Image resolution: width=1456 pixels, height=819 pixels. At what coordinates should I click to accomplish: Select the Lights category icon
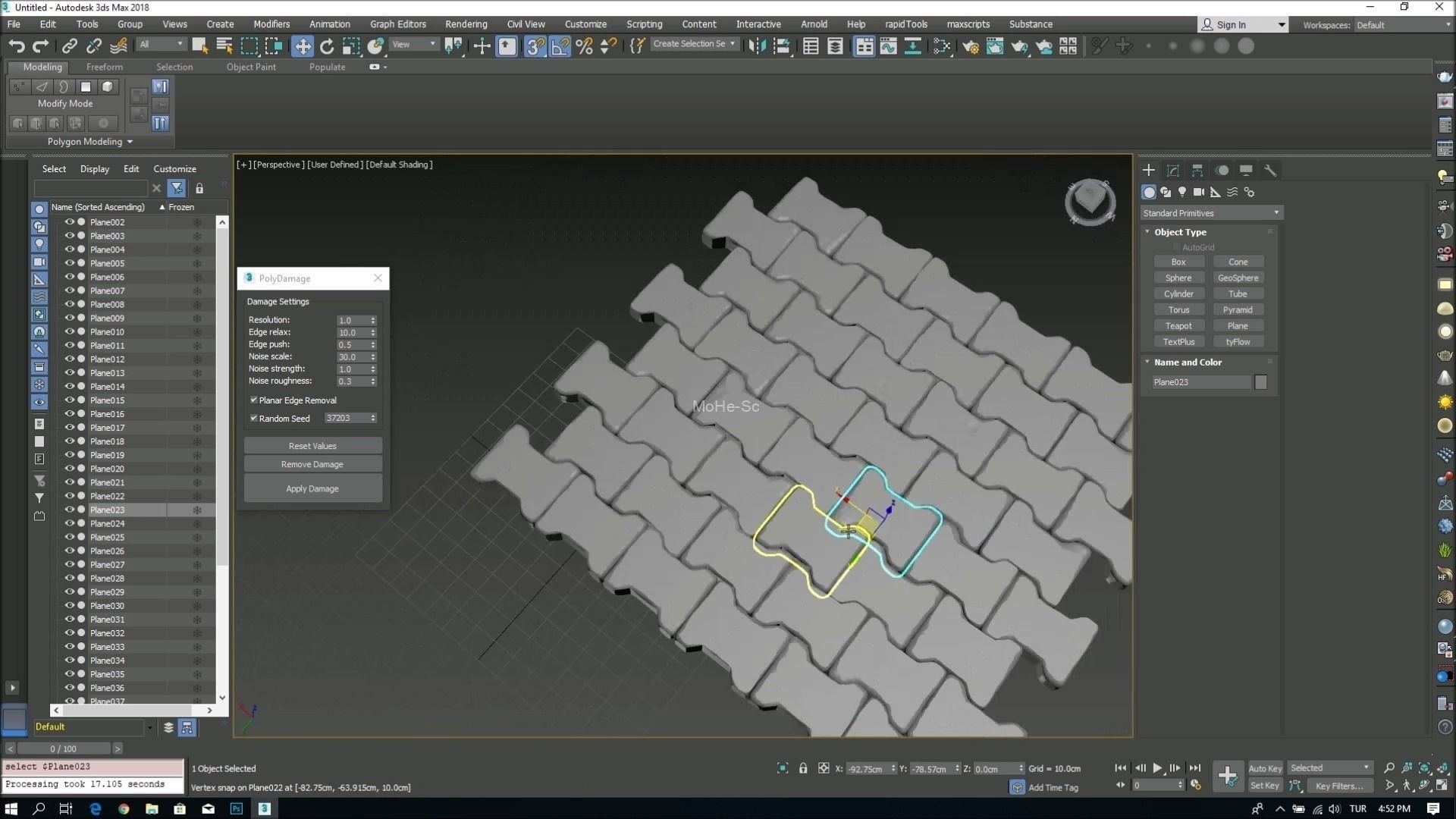[x=1182, y=192]
